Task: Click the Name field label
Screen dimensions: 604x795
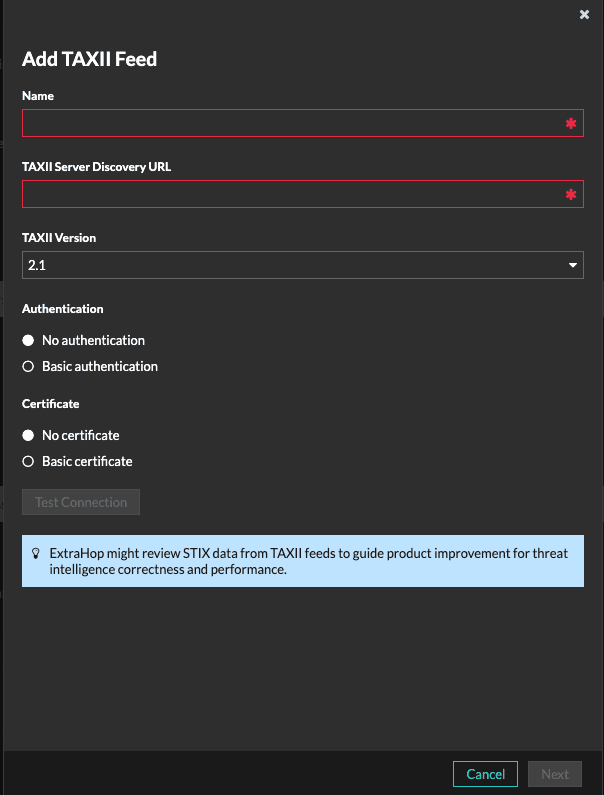Action: 38,96
